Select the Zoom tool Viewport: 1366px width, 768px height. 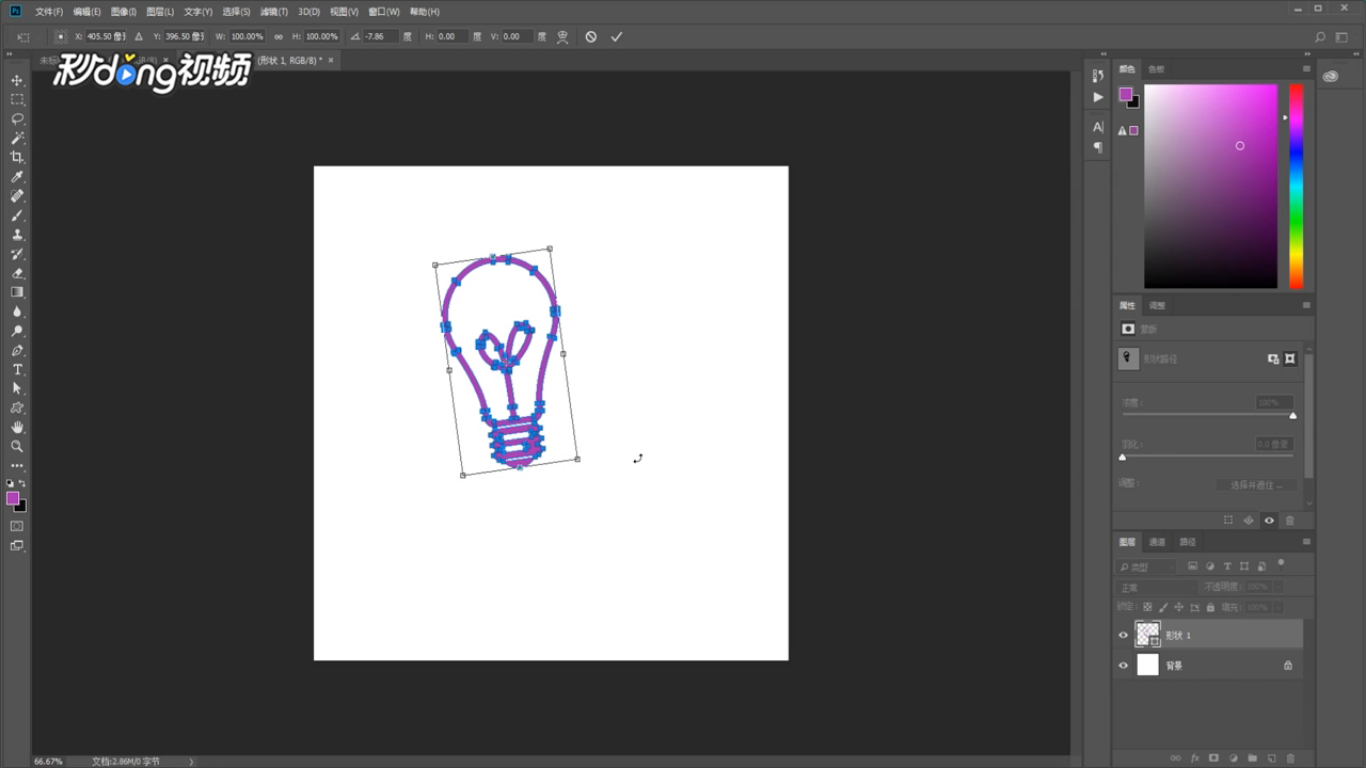pos(17,446)
